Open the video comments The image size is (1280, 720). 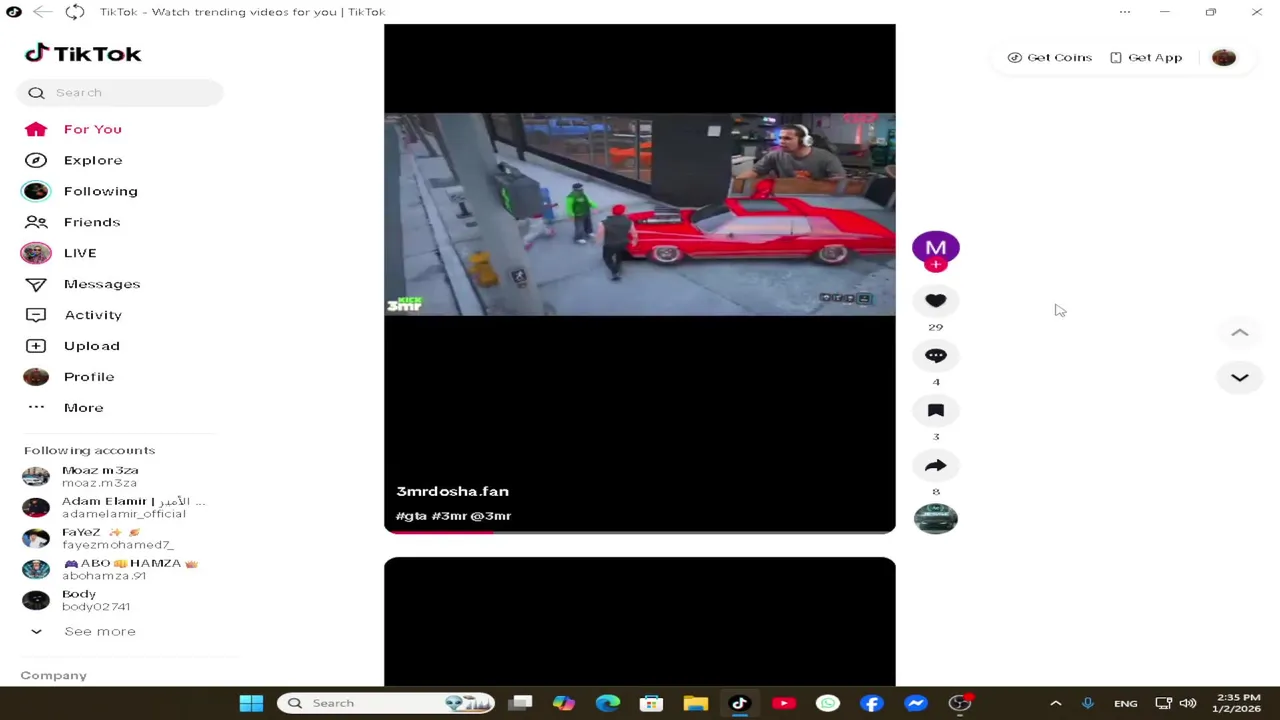point(935,356)
